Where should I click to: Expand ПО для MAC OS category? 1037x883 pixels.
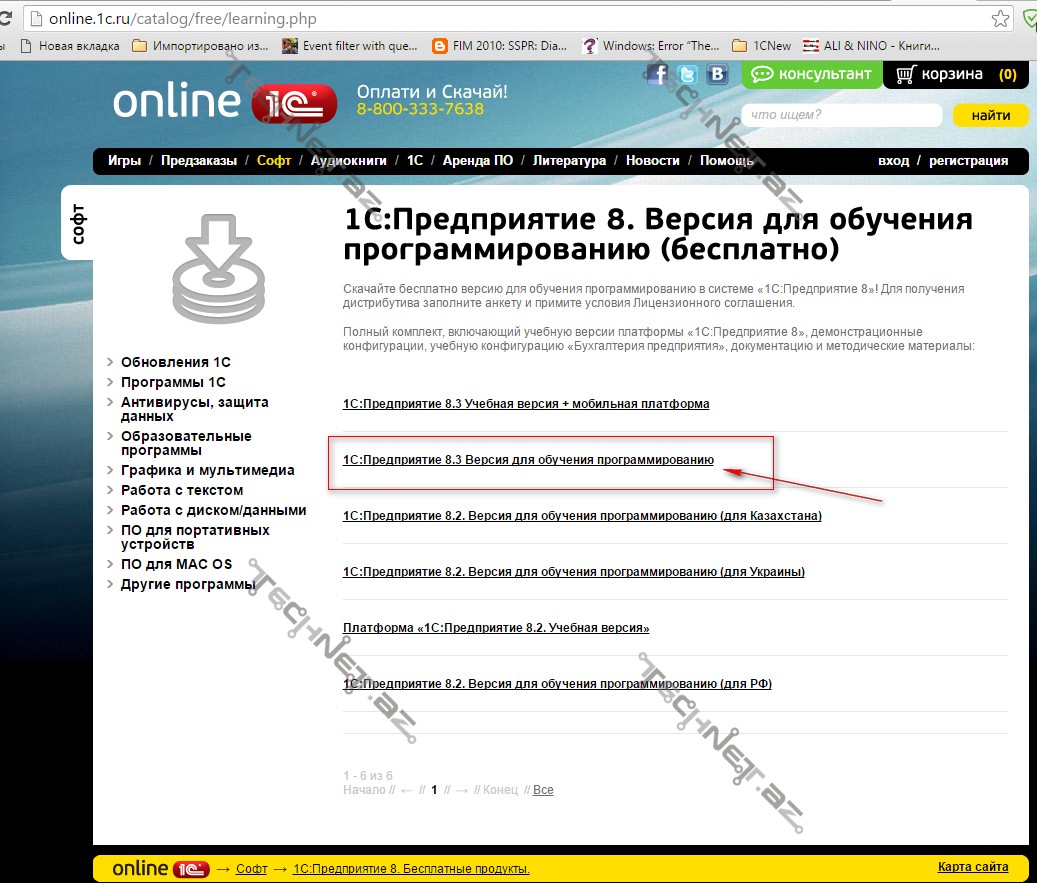[176, 564]
